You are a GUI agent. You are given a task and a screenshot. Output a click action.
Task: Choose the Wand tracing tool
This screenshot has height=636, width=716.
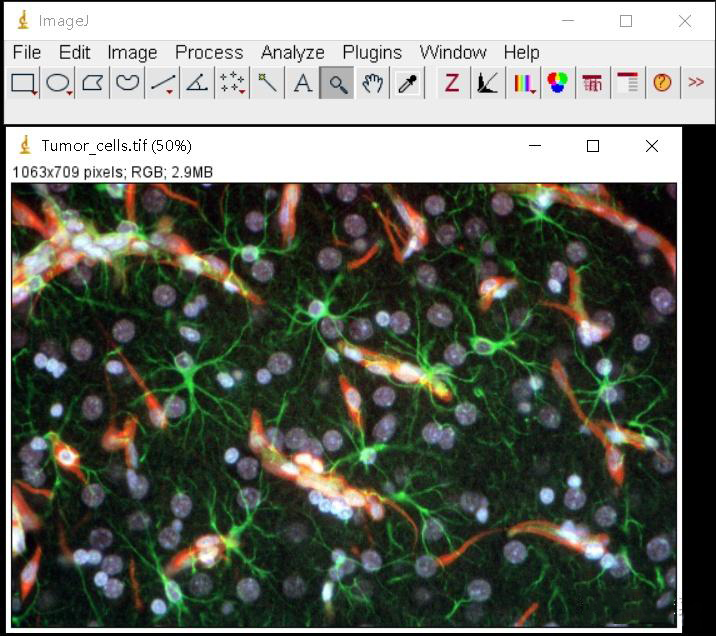point(267,83)
